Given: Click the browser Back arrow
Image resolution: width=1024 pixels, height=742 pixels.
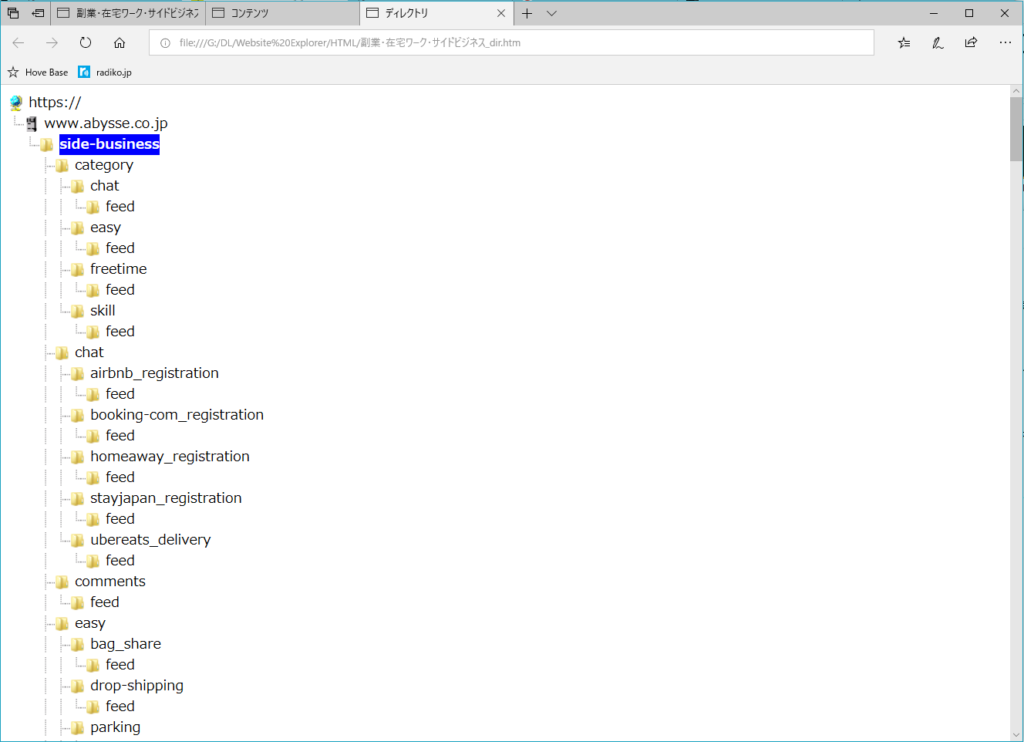Looking at the screenshot, I should (18, 42).
